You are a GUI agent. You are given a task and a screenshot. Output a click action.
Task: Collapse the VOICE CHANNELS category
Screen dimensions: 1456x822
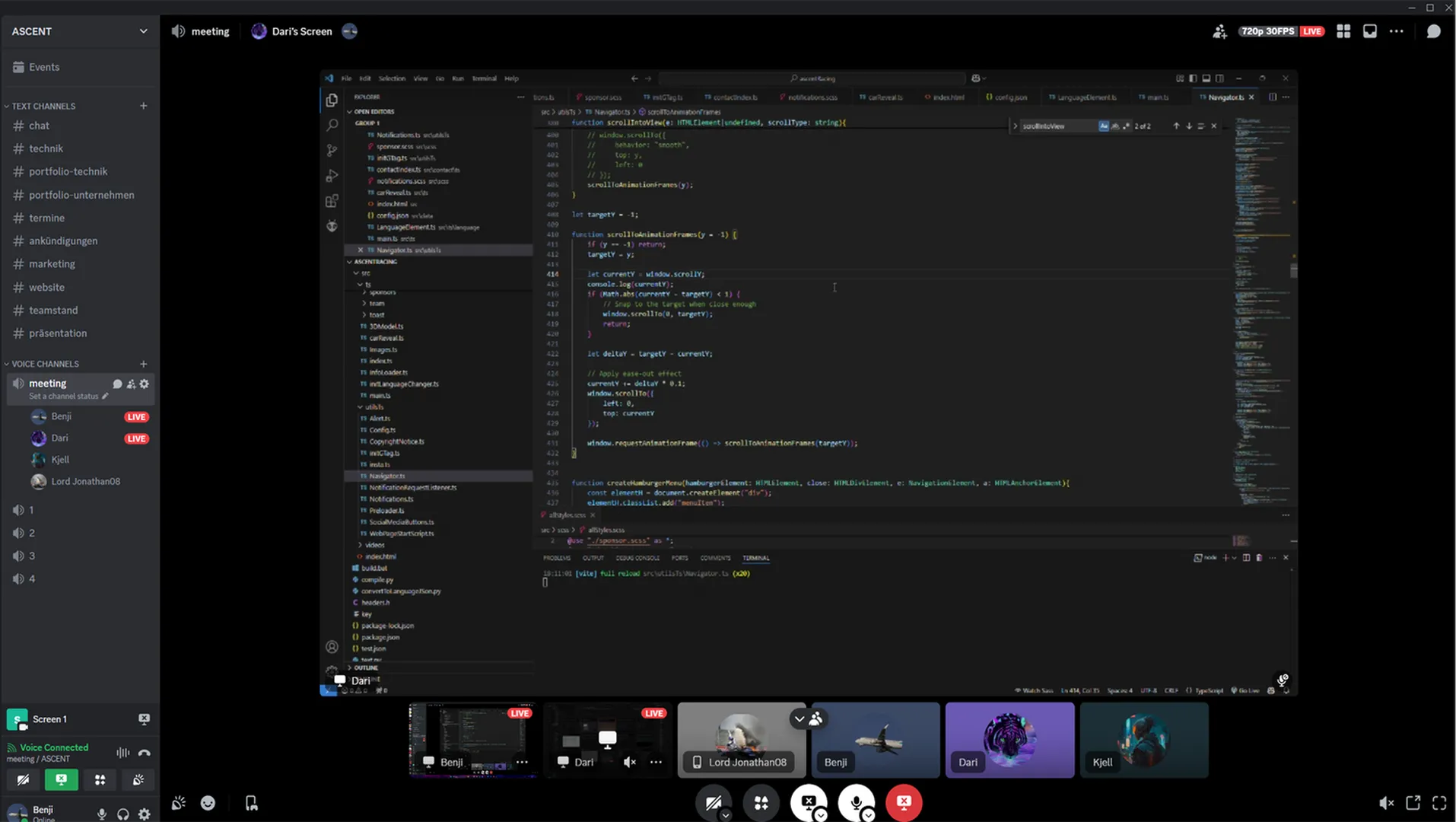tap(43, 363)
